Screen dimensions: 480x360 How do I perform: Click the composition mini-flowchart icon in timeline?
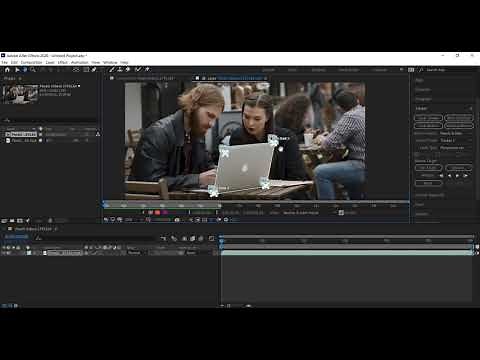click(163, 238)
